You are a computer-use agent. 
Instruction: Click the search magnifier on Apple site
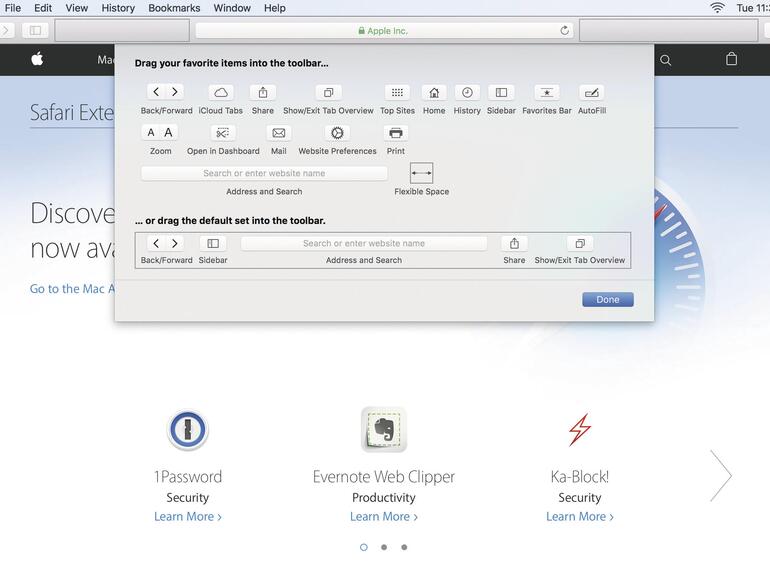click(665, 60)
